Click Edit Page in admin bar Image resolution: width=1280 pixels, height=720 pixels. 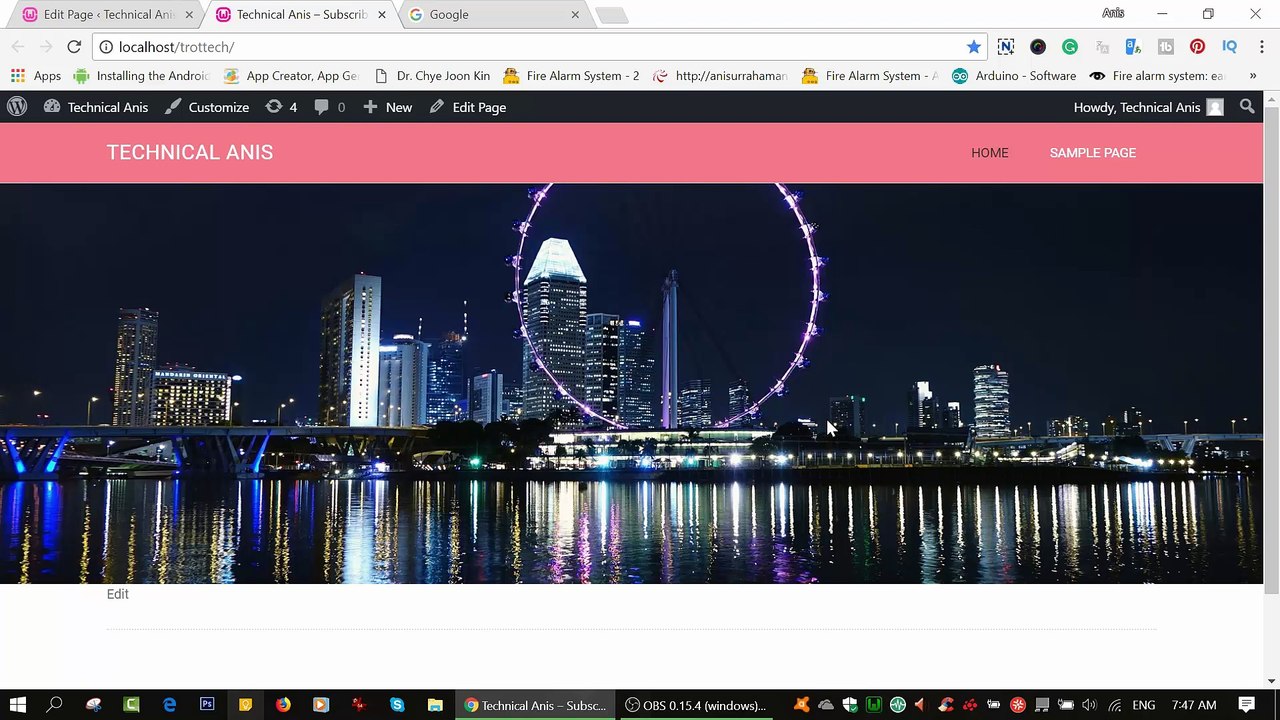coord(468,107)
